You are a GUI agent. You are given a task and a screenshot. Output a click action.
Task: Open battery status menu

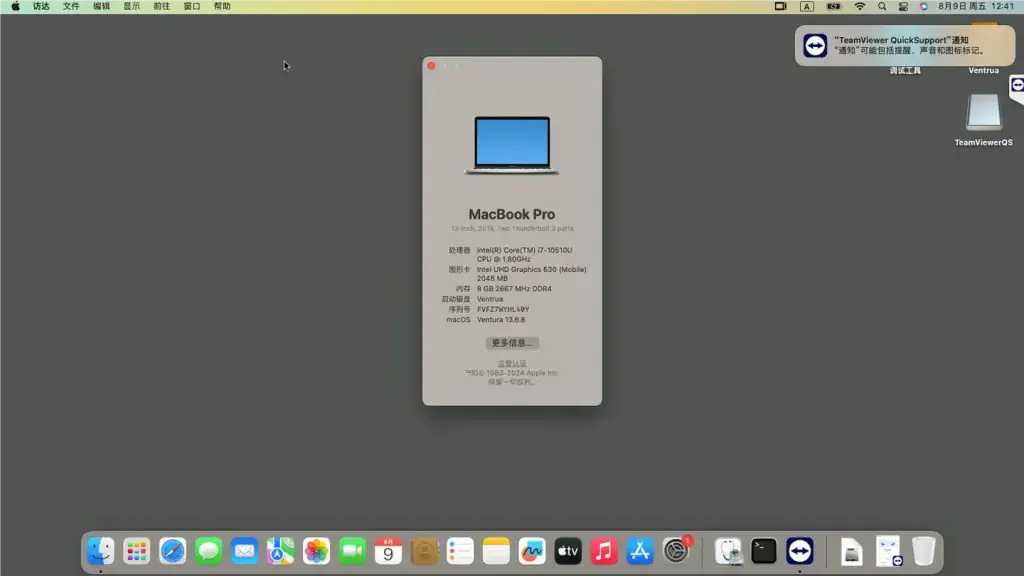coord(834,7)
